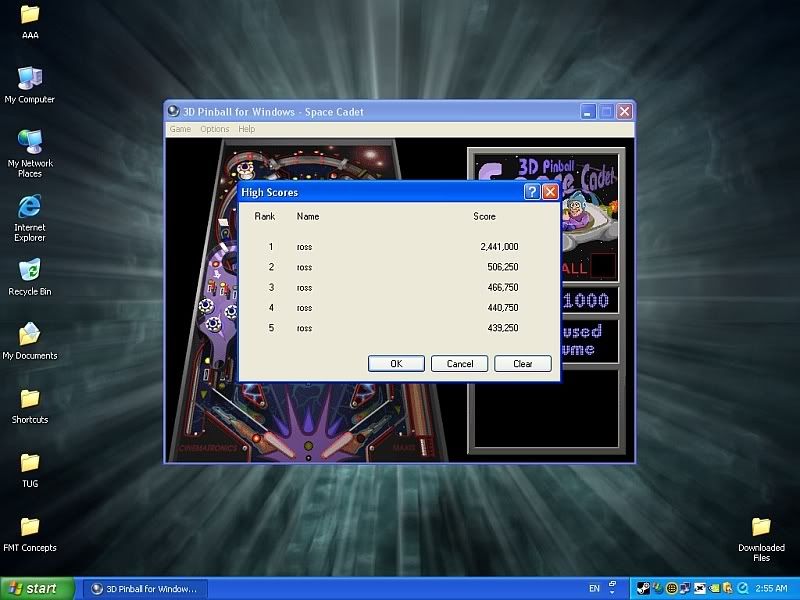Screen dimensions: 800x600
Task: Select the Recycle Bin icon
Action: (30, 278)
